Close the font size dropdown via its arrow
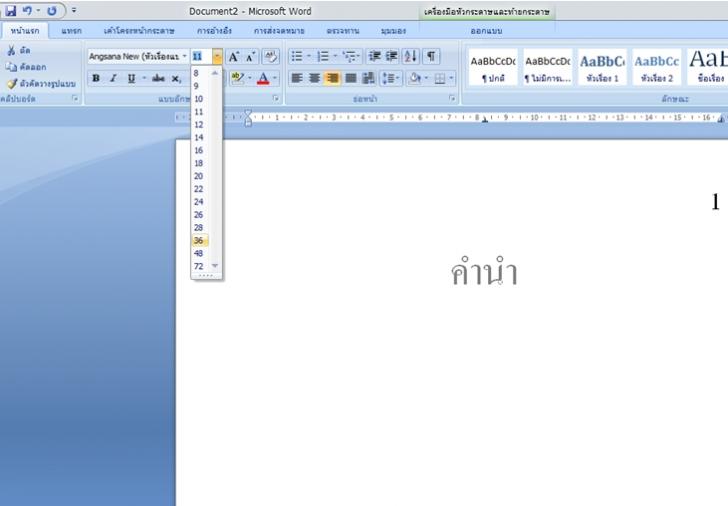The image size is (728, 506). [x=217, y=57]
